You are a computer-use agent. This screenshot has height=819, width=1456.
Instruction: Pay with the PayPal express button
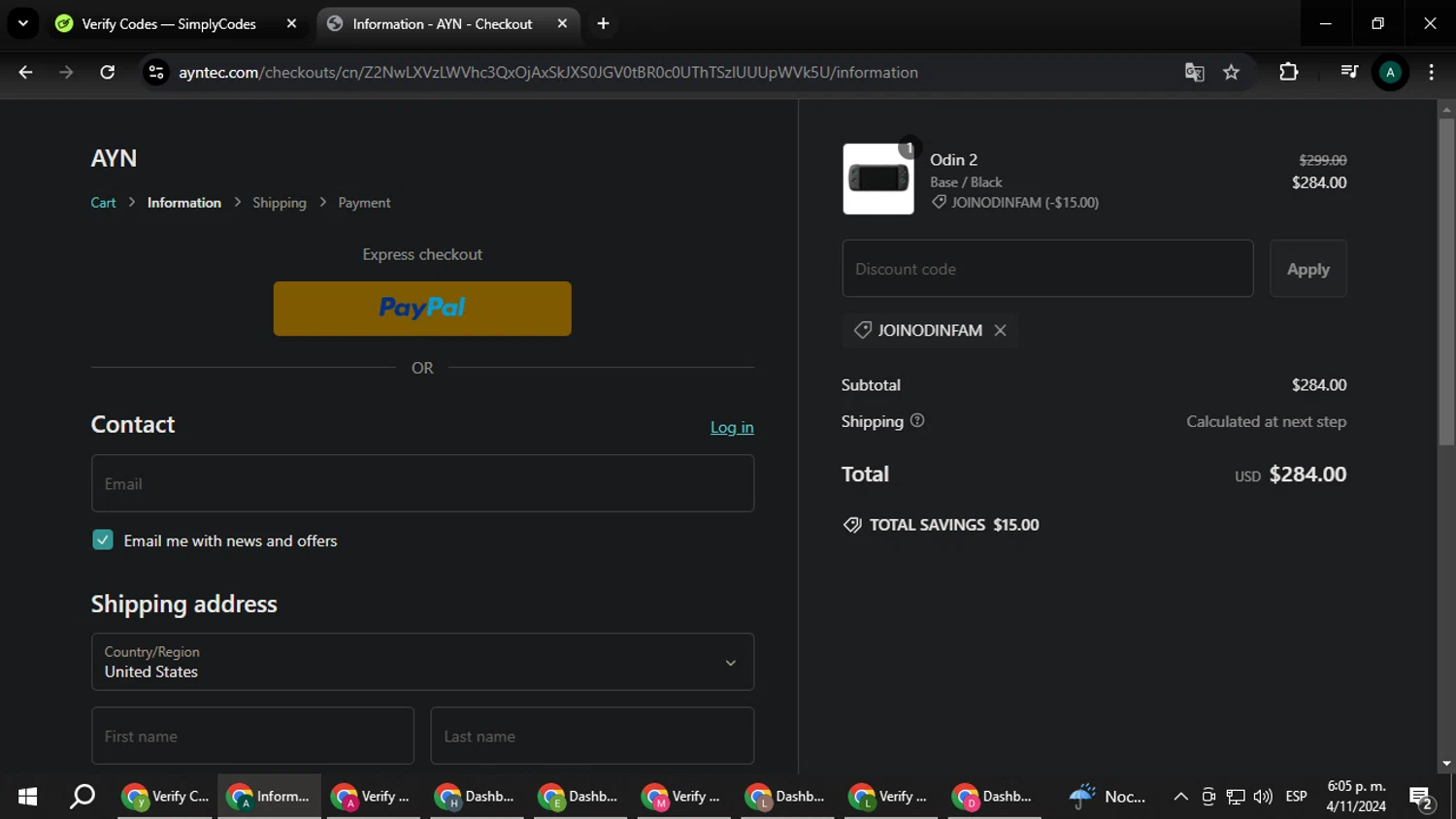(422, 309)
